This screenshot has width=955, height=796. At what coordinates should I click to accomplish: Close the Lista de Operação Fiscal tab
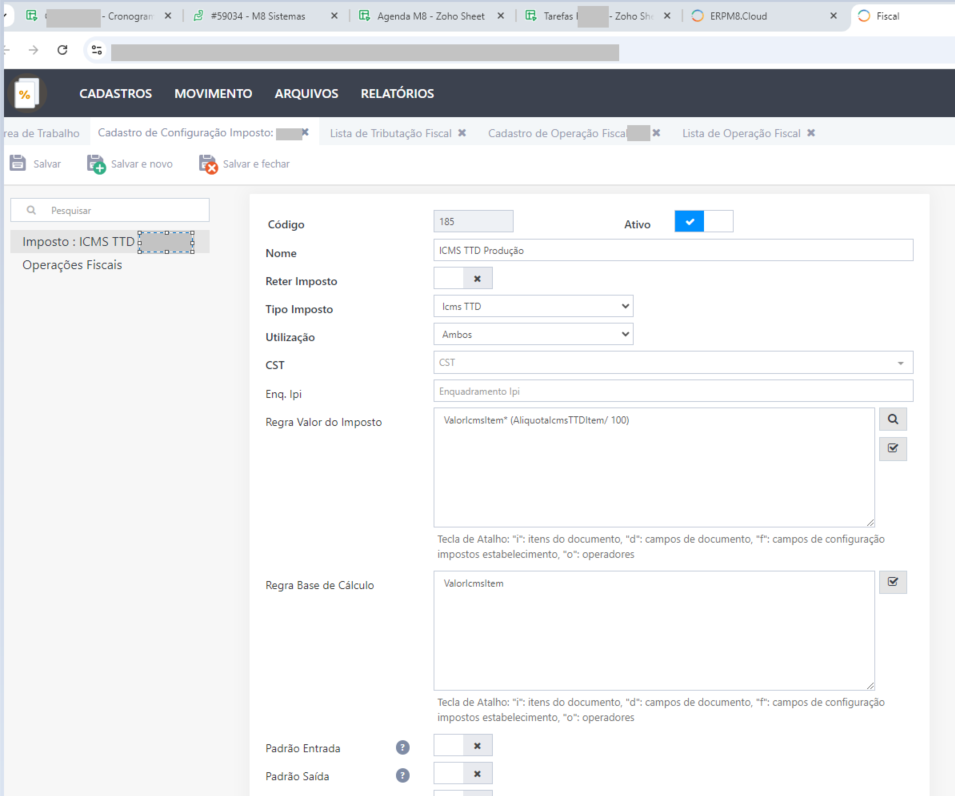pyautogui.click(x=811, y=133)
